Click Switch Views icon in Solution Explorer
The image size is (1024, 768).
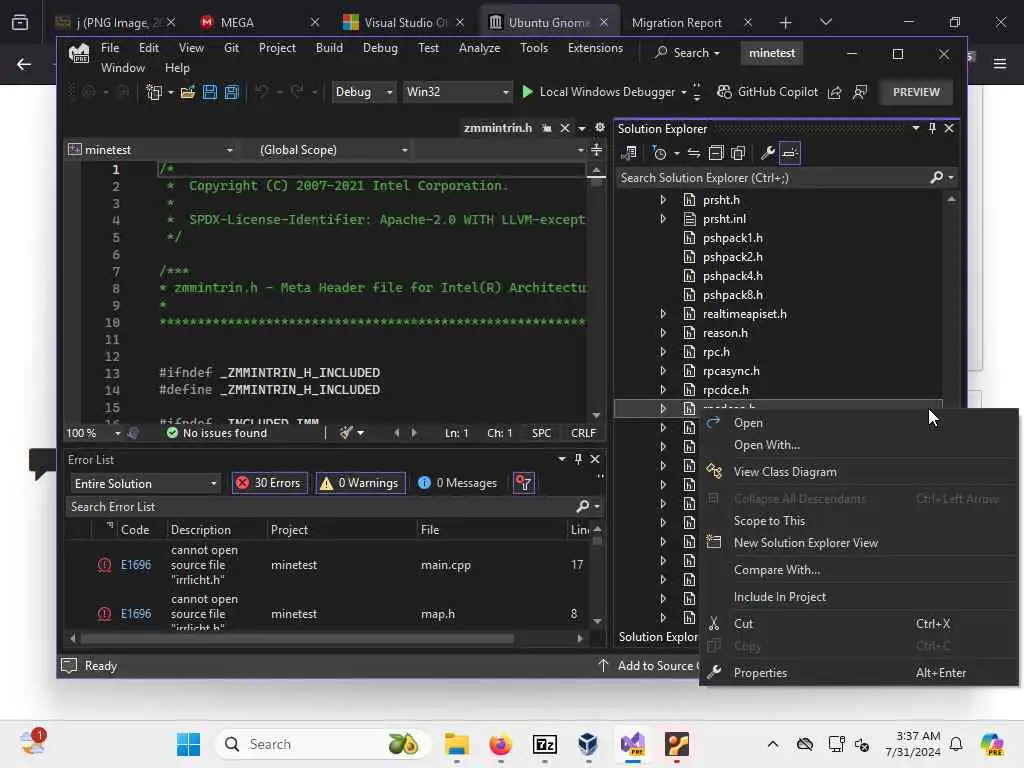[x=629, y=153]
